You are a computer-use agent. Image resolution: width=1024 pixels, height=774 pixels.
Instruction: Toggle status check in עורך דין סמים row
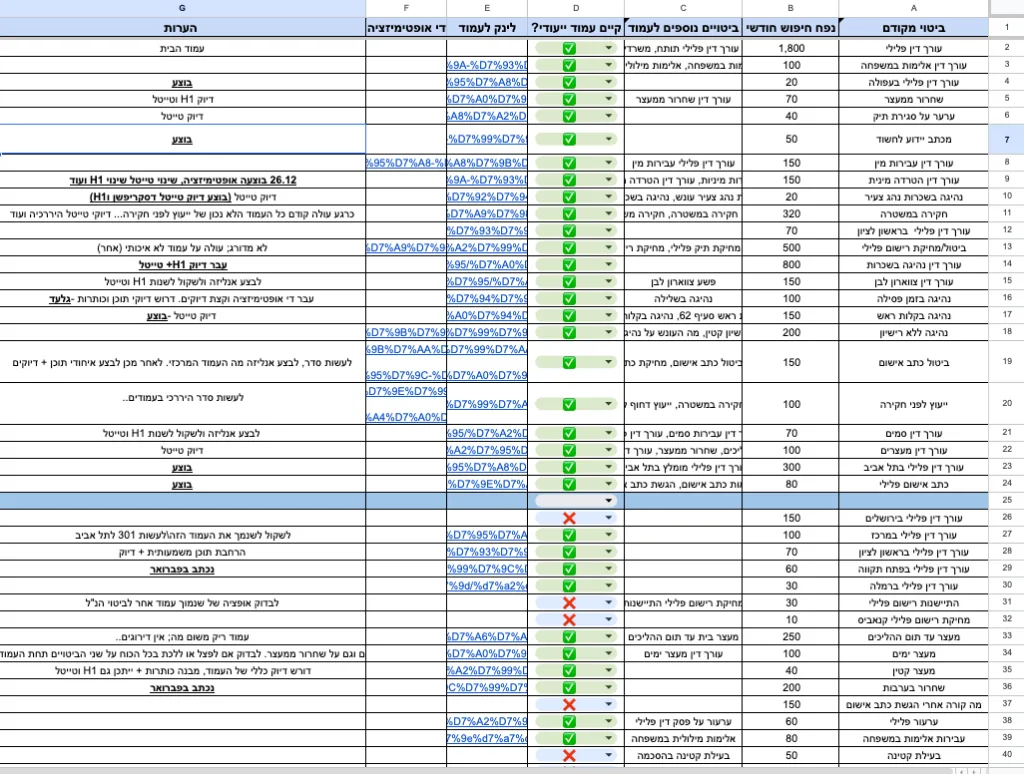pyautogui.click(x=569, y=434)
